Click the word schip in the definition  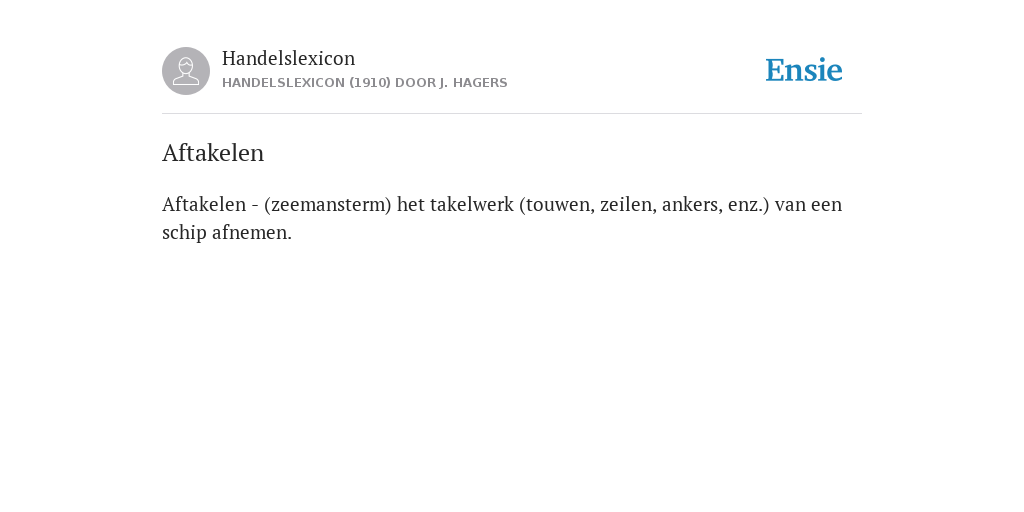click(184, 232)
